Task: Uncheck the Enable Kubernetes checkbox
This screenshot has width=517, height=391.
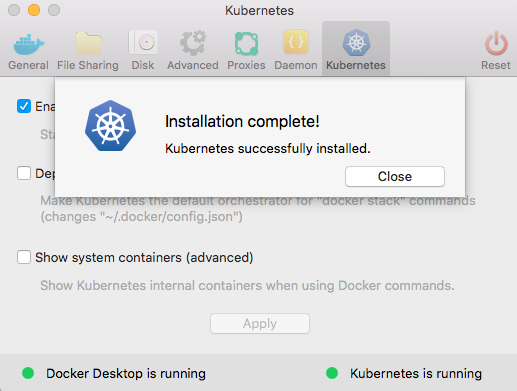Action: click(24, 106)
